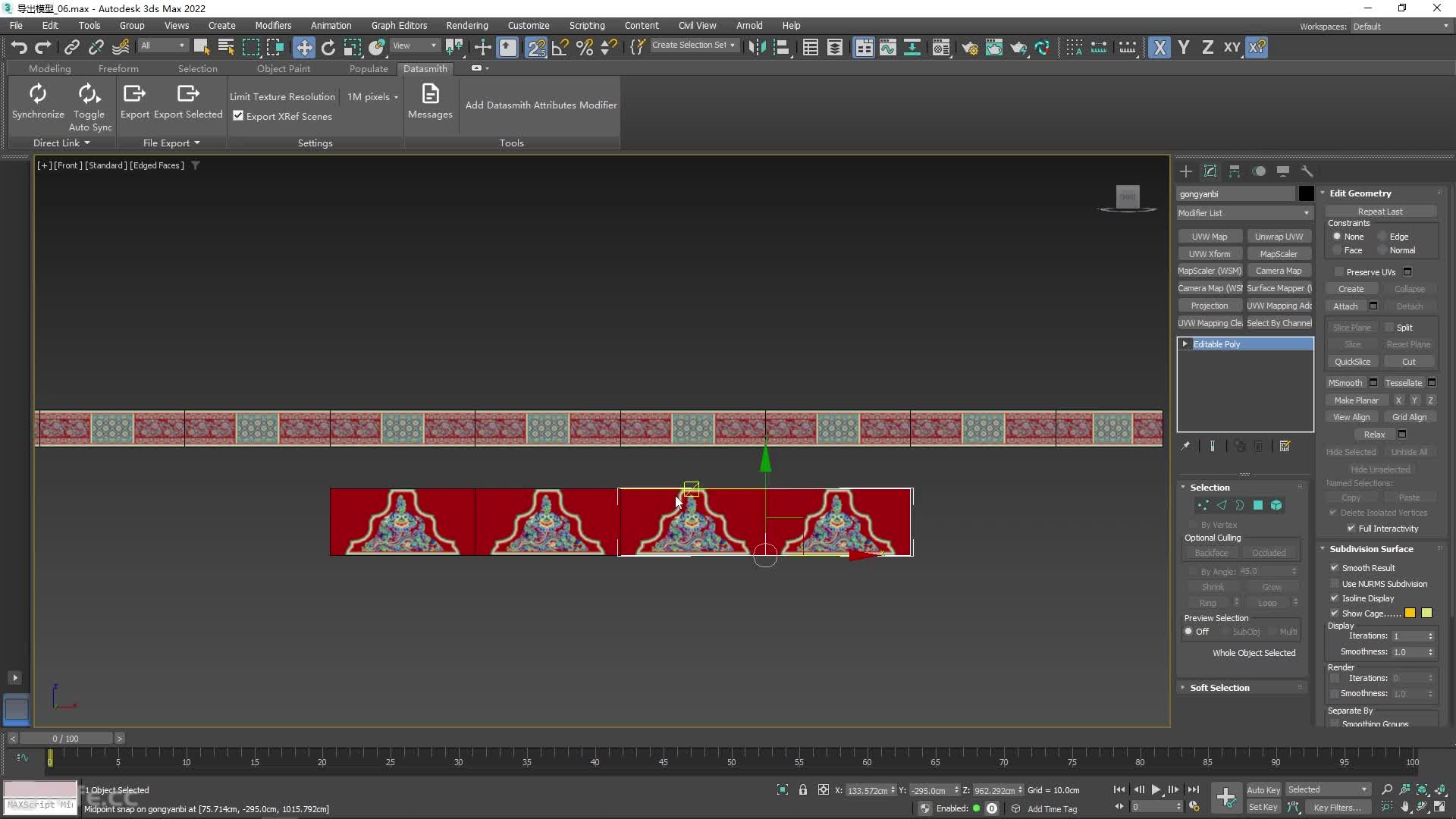The height and width of the screenshot is (819, 1456).
Task: Open the Hierarchy command panel tab
Action: (1235, 171)
